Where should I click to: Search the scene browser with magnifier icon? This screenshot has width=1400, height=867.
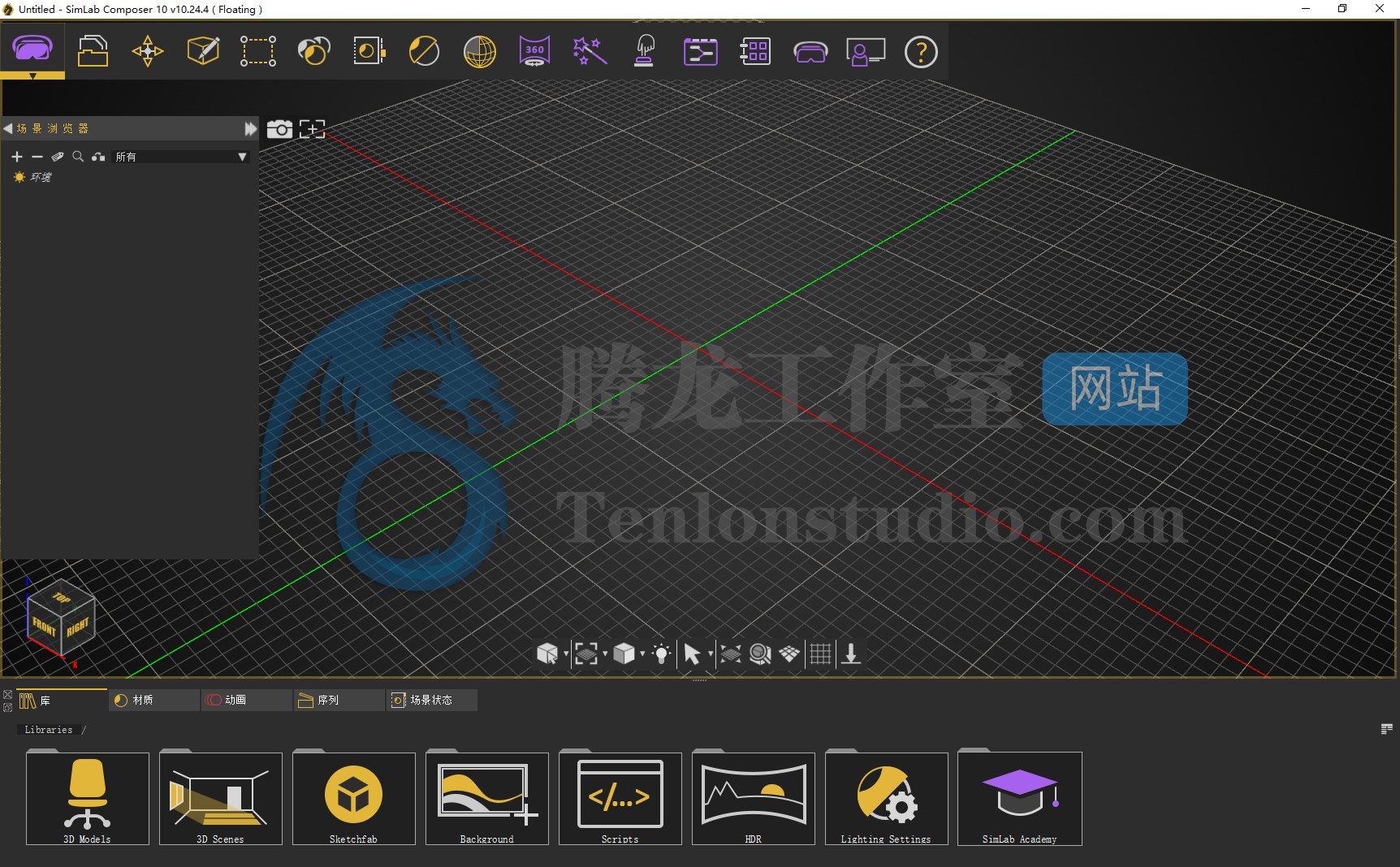tap(78, 157)
